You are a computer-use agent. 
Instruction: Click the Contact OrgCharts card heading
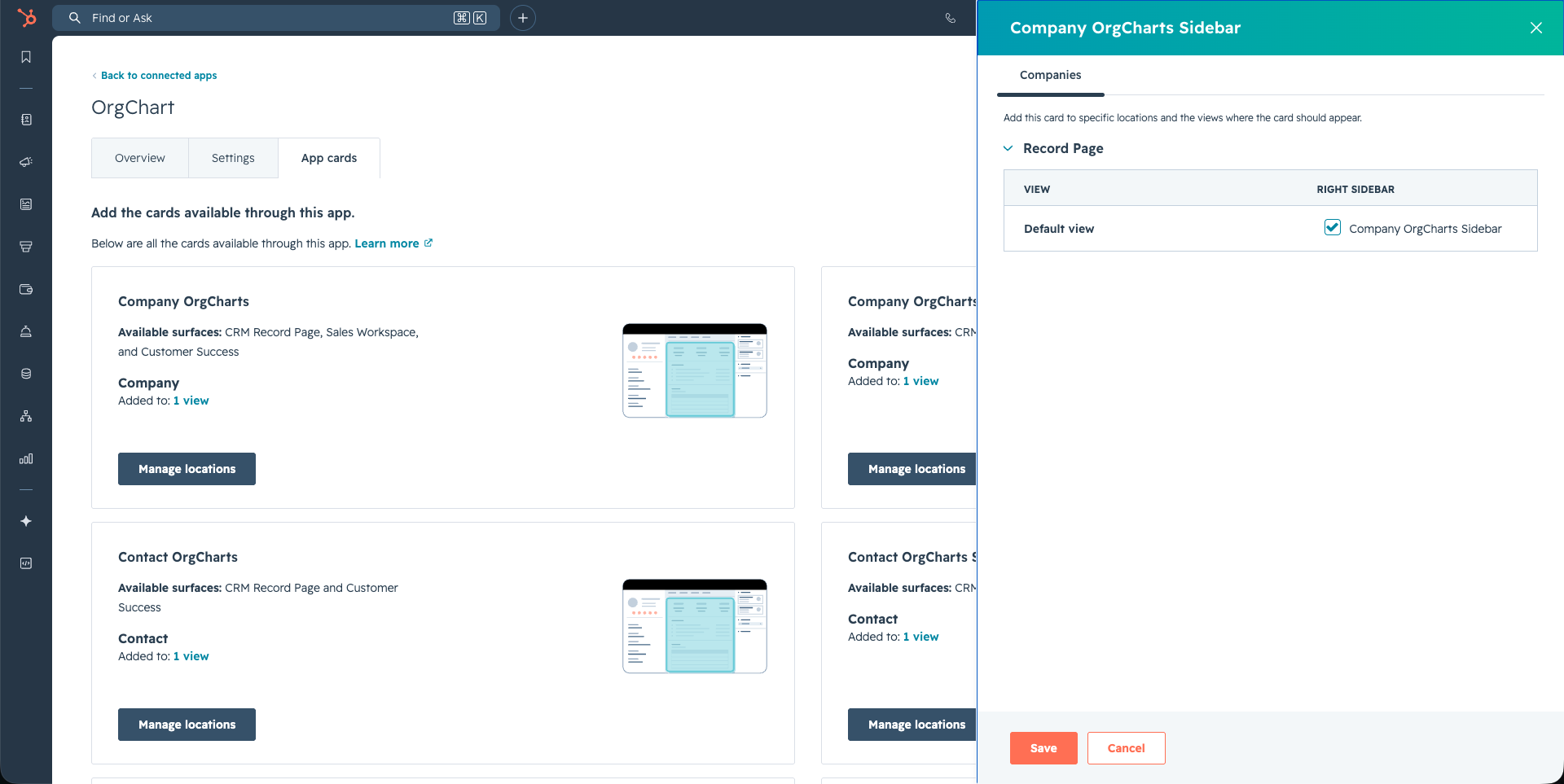pyautogui.click(x=178, y=557)
